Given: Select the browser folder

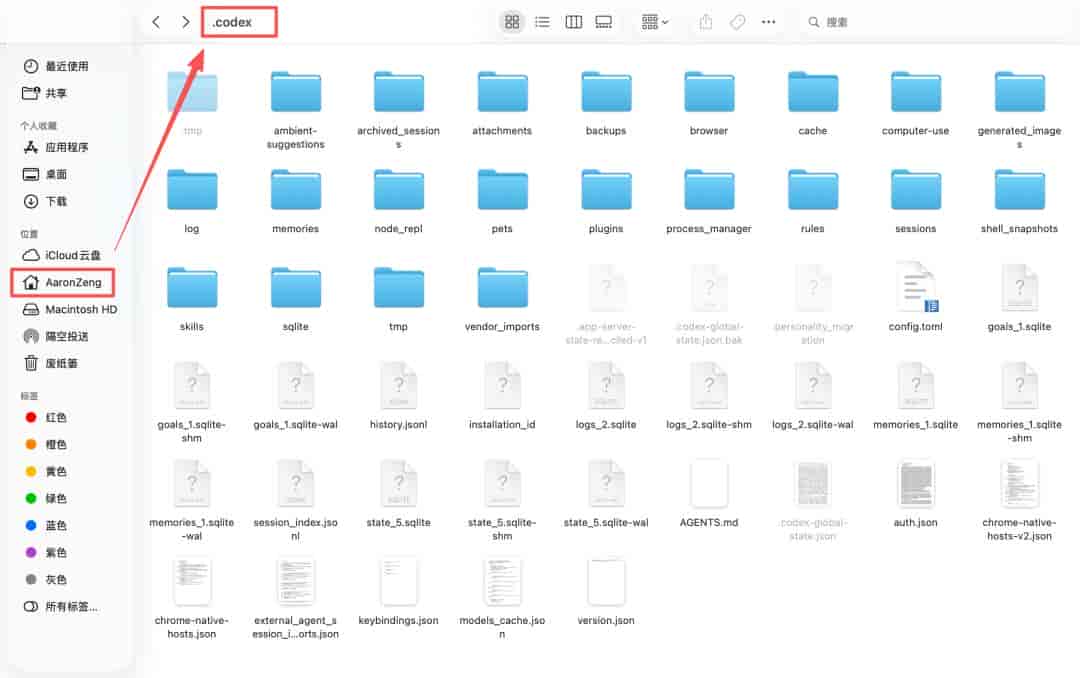Looking at the screenshot, I should pos(709,102).
